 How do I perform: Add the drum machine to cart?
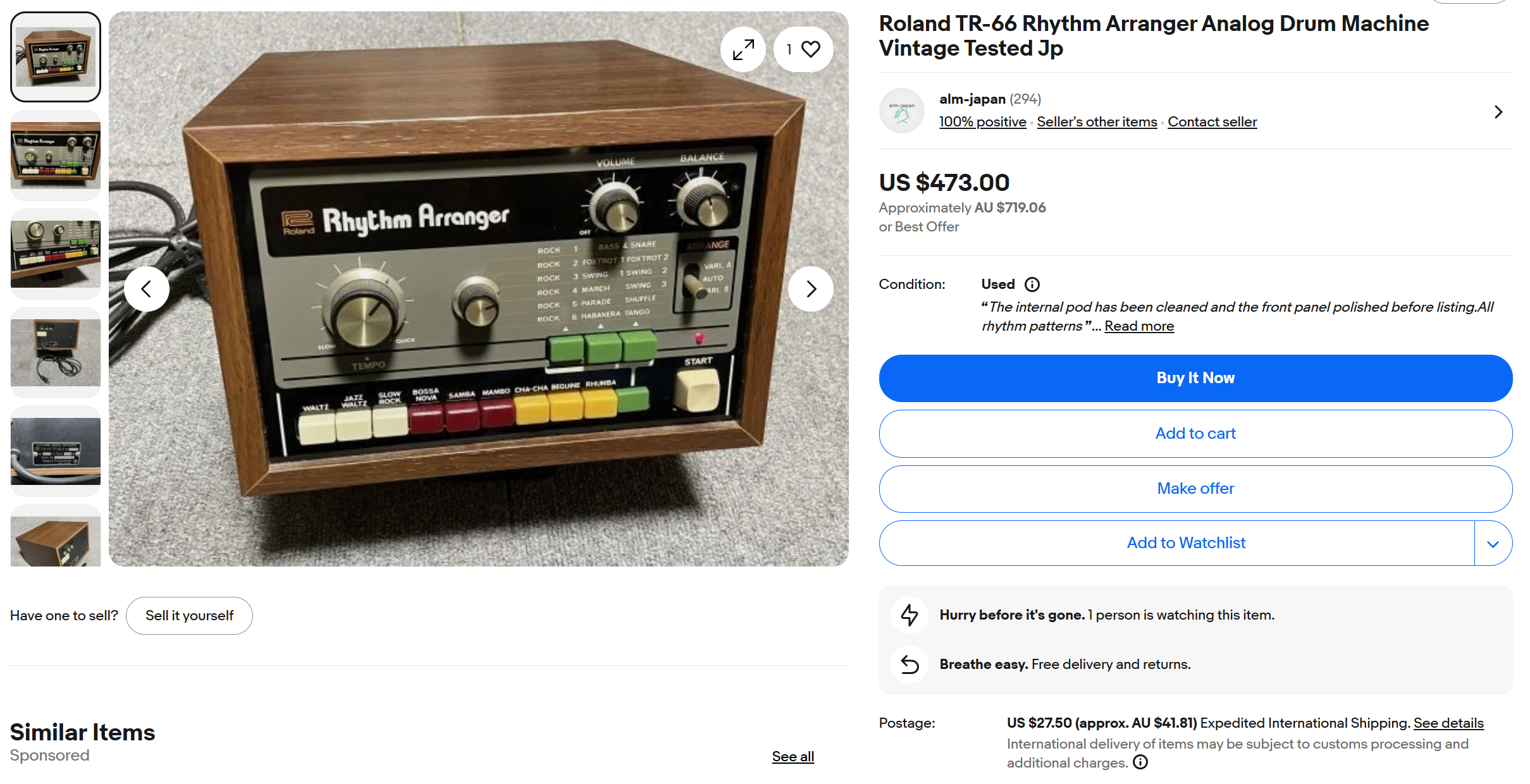(x=1195, y=434)
